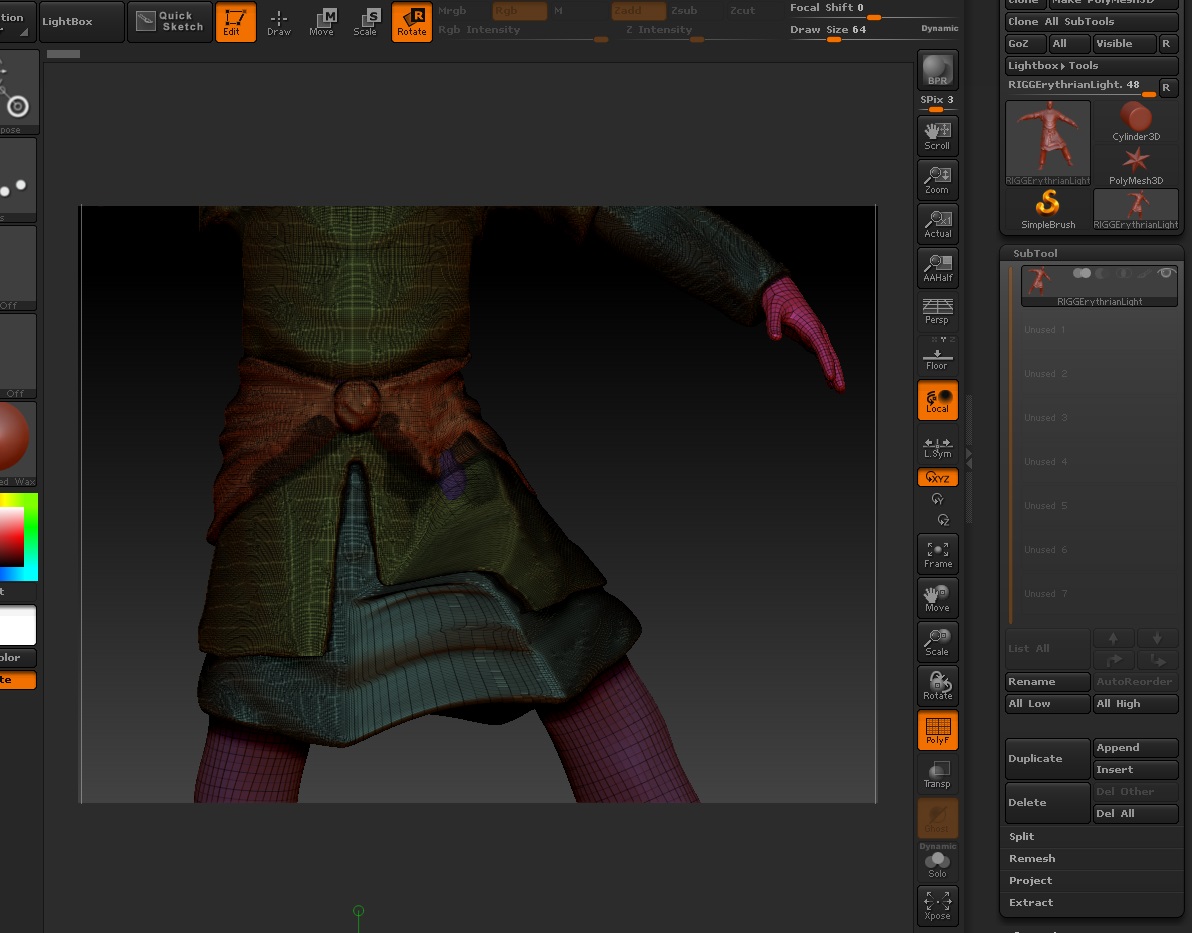1192x933 pixels.
Task: Select the PolyMesh3D star tool
Action: [x=1136, y=166]
